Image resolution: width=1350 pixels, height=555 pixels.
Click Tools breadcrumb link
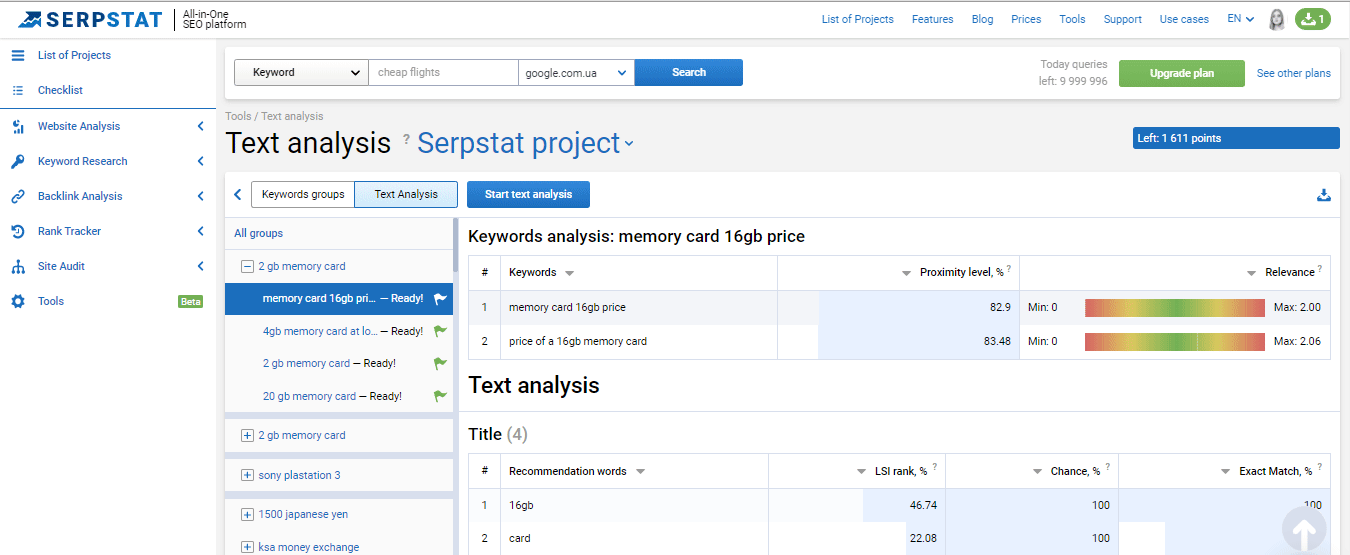coord(238,116)
